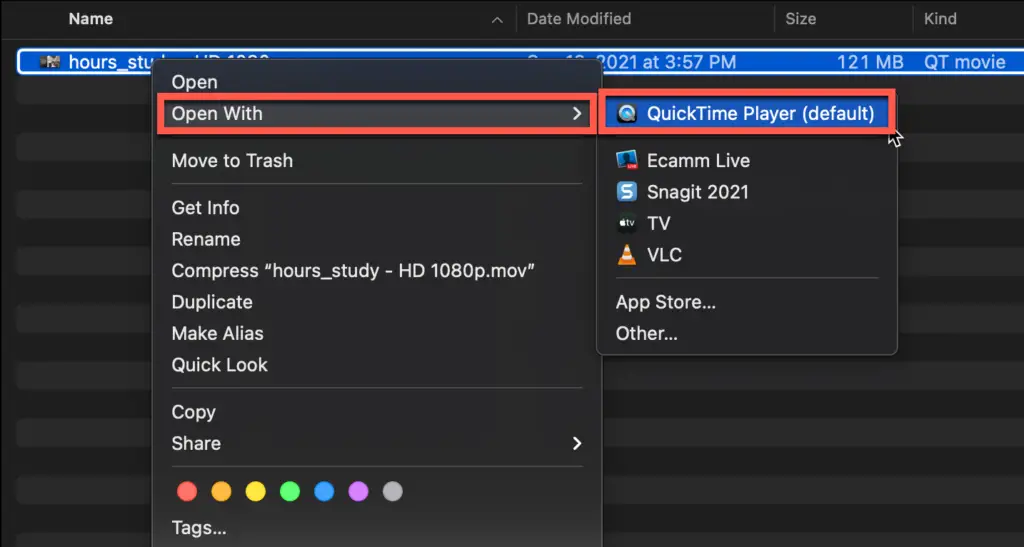Click the Apple TV app icon
The width and height of the screenshot is (1024, 547).
627,223
